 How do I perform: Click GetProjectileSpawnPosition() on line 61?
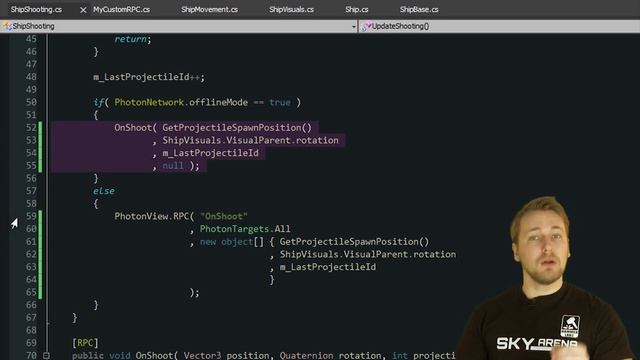(x=354, y=241)
